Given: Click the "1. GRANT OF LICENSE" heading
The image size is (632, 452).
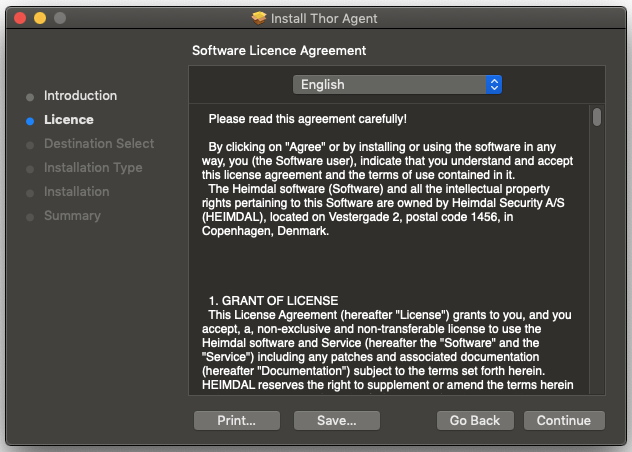Looking at the screenshot, I should [273, 301].
